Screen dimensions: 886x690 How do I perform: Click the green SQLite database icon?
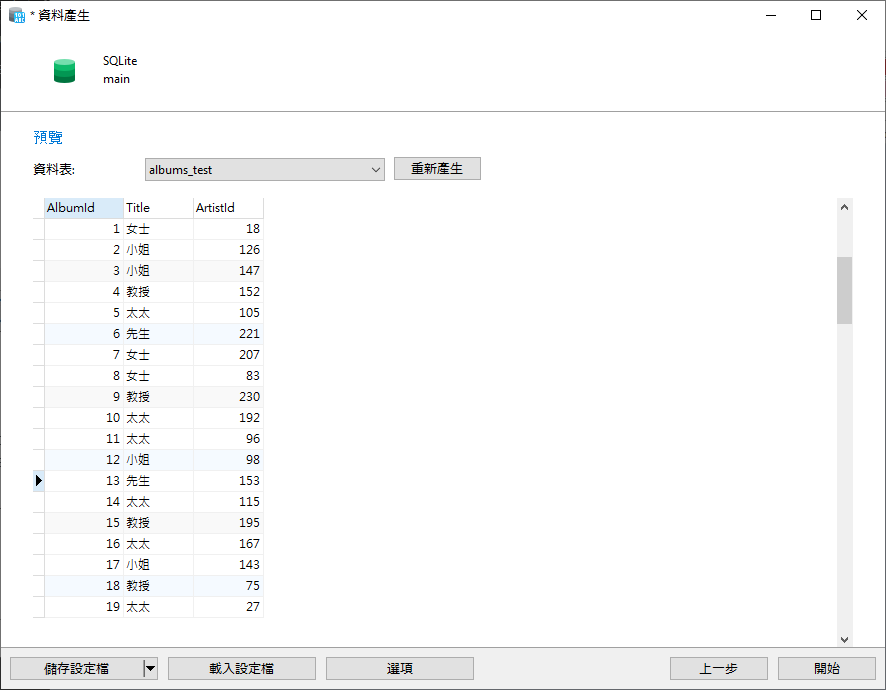64,70
